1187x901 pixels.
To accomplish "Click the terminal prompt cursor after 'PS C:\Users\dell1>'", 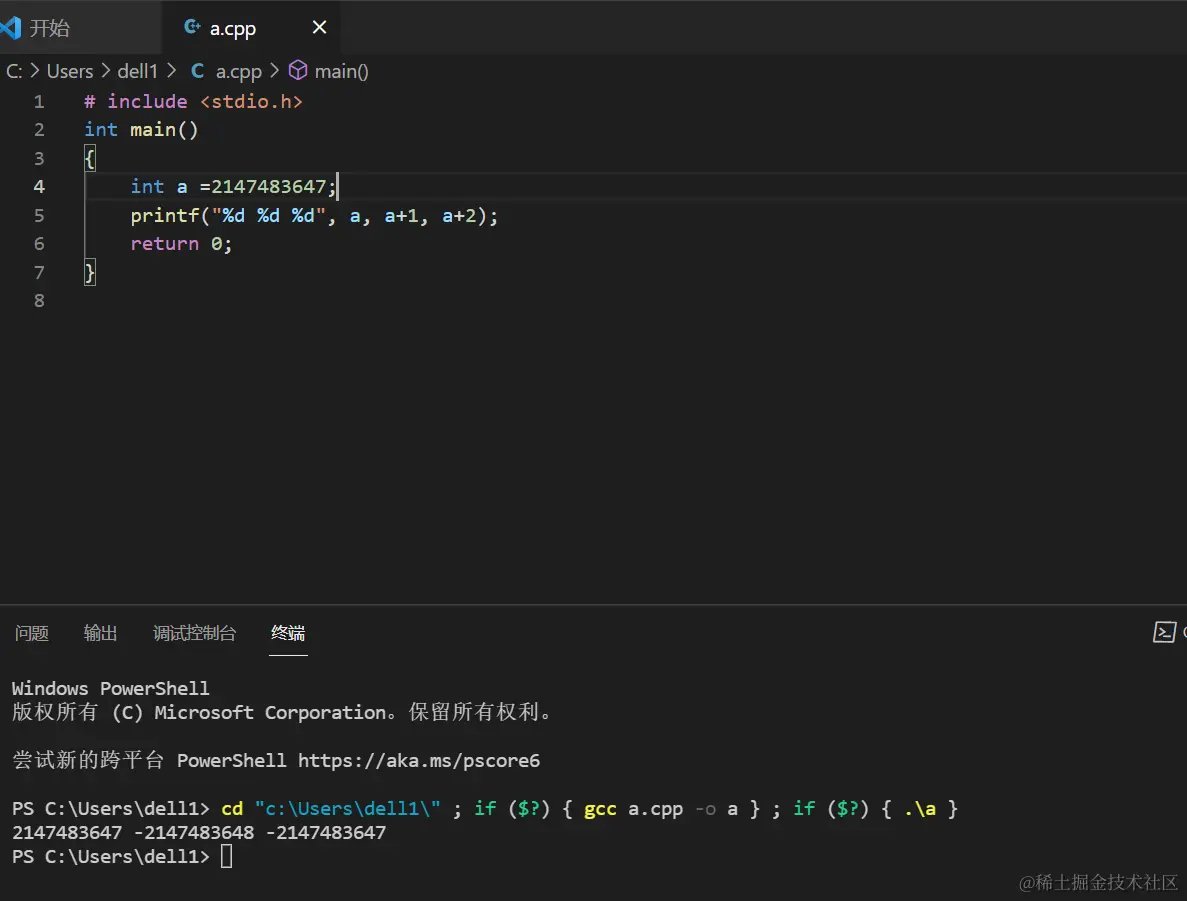I will 226,856.
